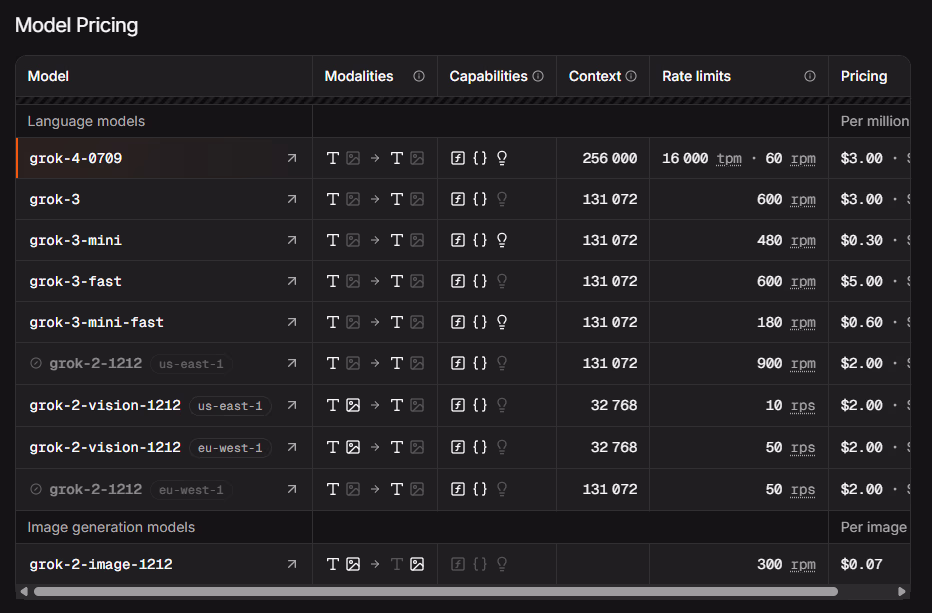Click the function calling icon for grok-3
Viewport: 932px width, 613px height.
coord(458,199)
